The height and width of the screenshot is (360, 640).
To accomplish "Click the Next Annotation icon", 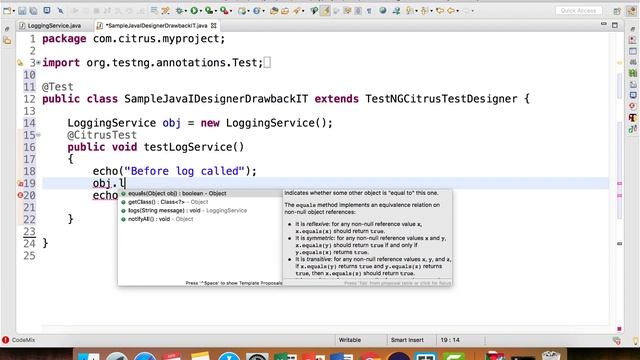I will coord(408,11).
